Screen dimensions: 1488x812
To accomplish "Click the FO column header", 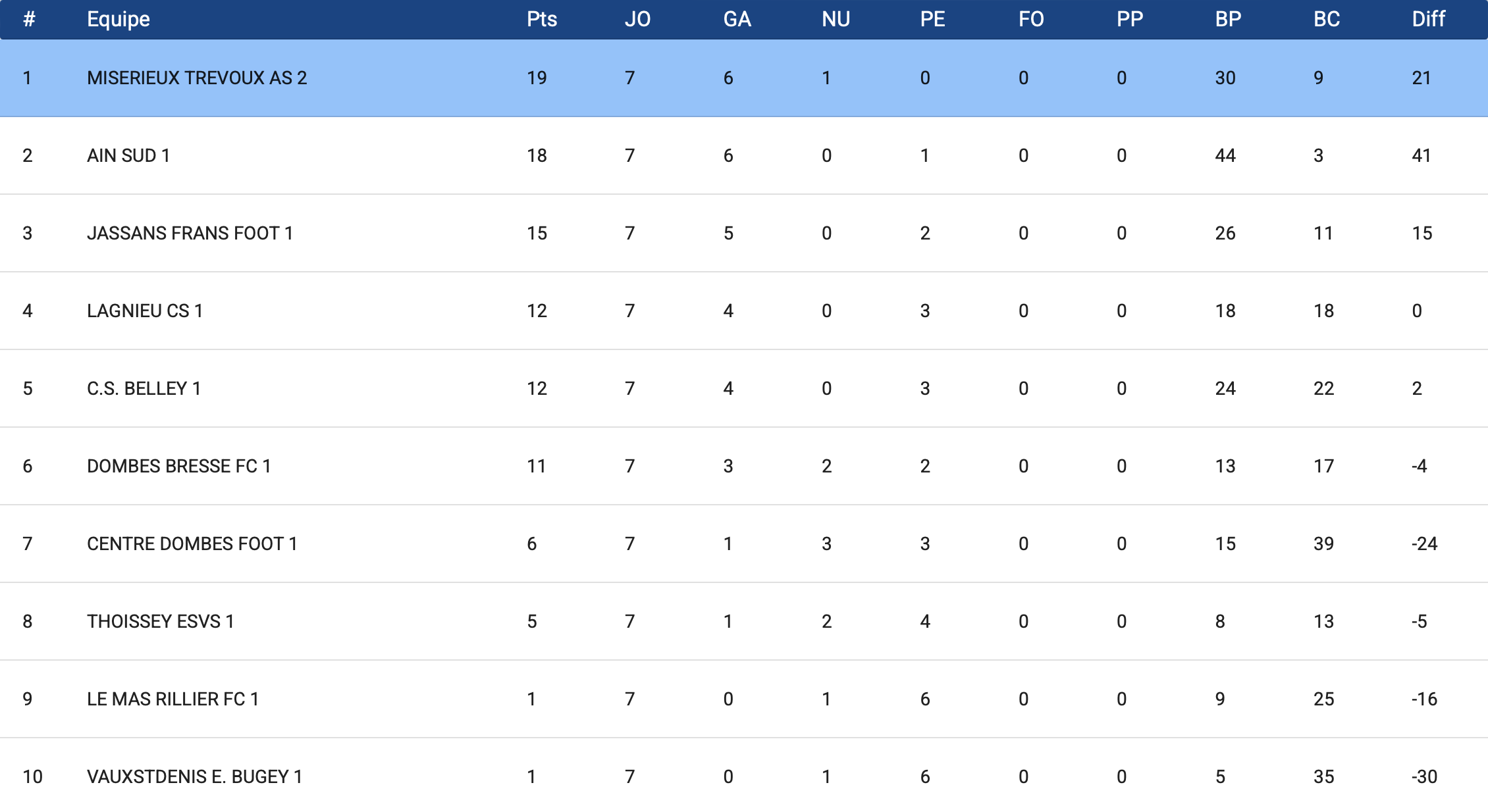I will (1031, 19).
